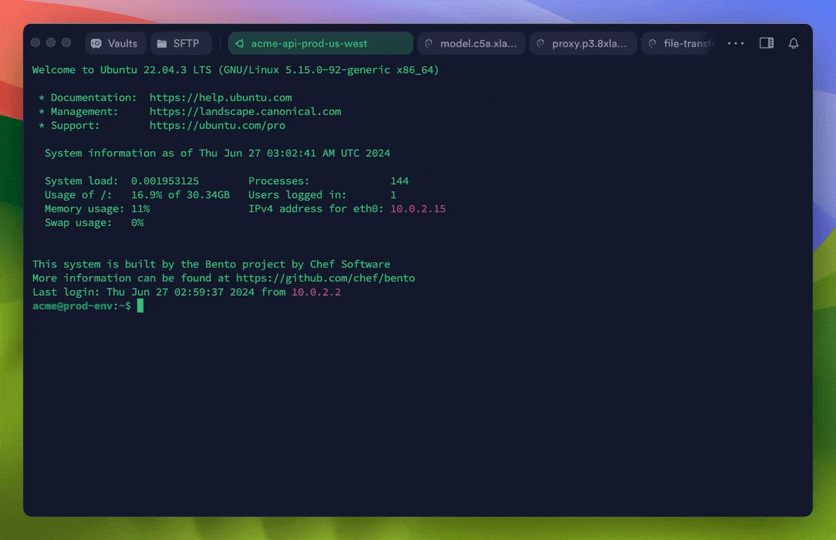Click the Welcome to Ubuntu 22.04.3 line

(235, 70)
